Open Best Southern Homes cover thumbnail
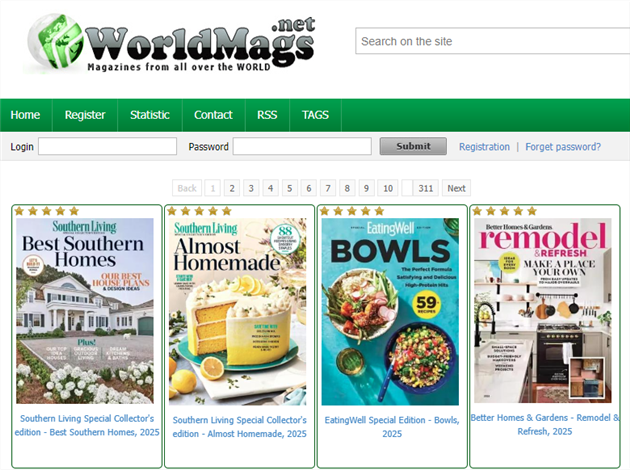The width and height of the screenshot is (630, 470). [85, 311]
